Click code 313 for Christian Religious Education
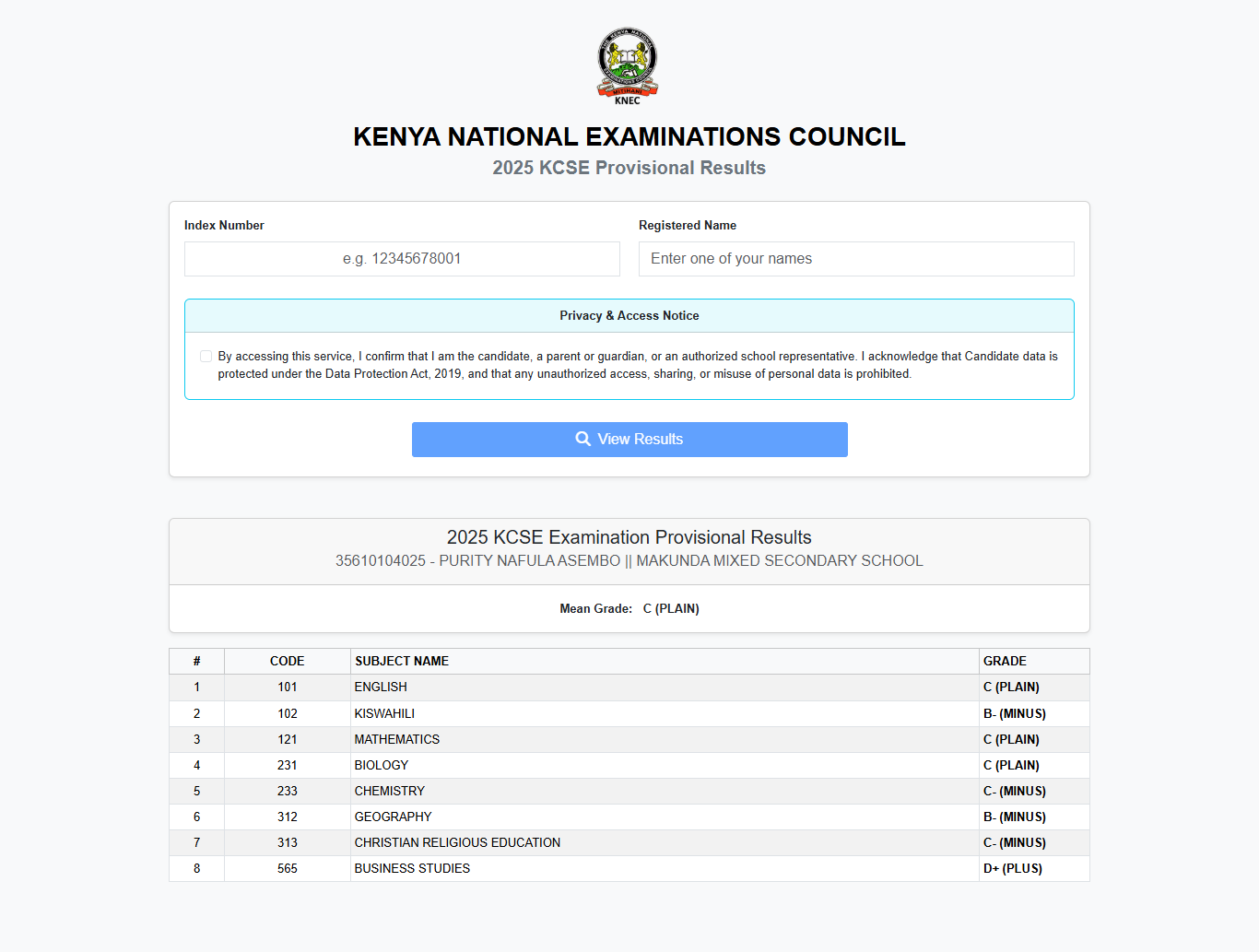1259x952 pixels. [287, 843]
